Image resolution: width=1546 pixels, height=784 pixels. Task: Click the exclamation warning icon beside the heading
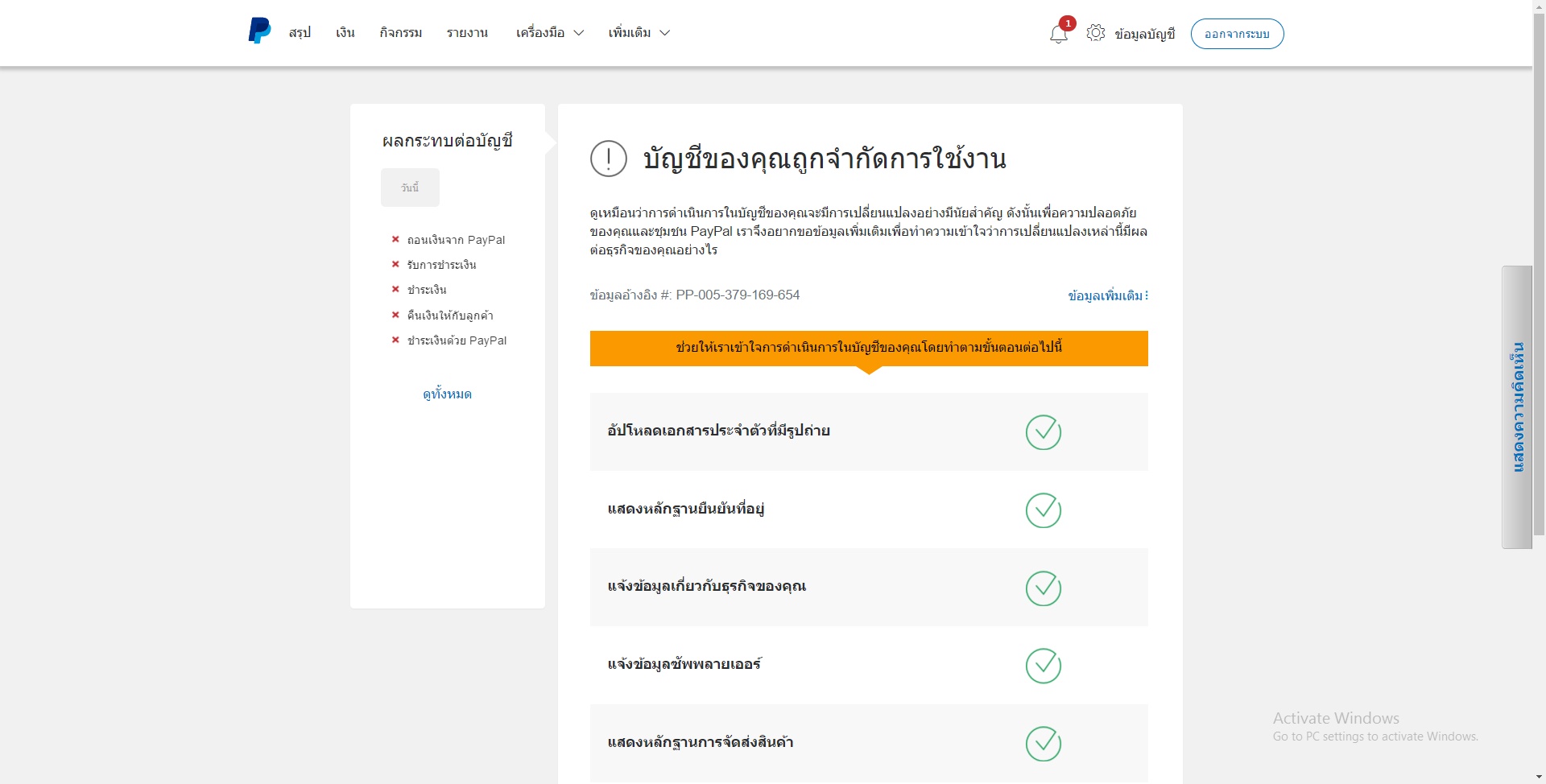[x=609, y=159]
